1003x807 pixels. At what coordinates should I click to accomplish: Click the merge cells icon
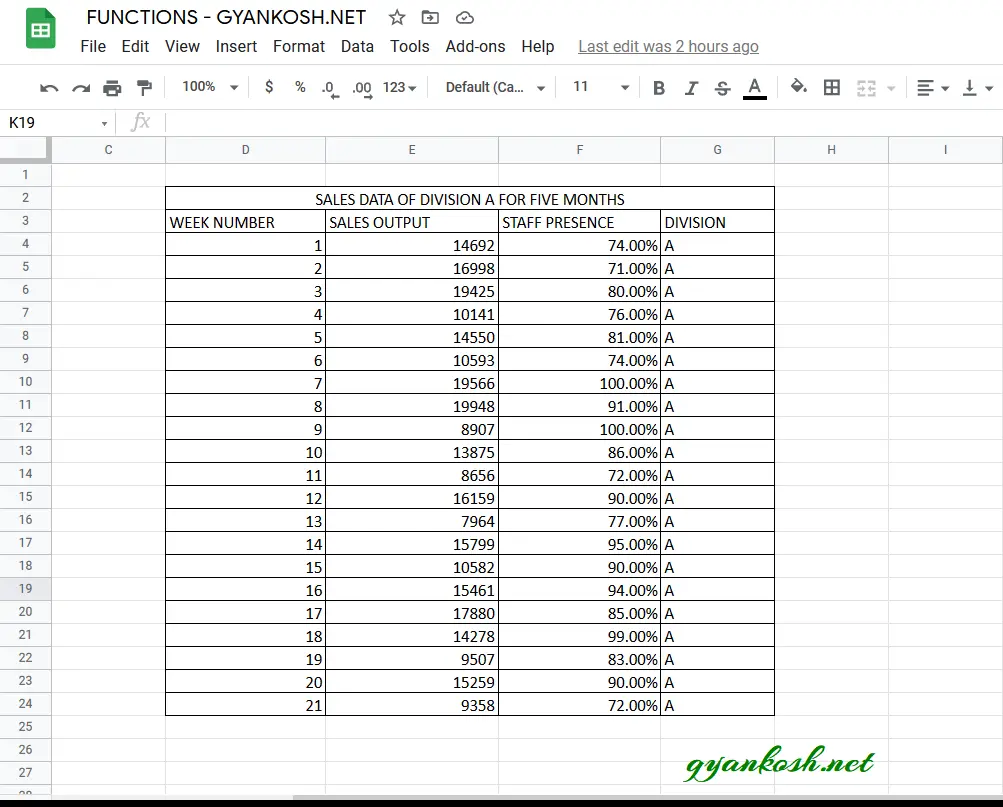866,88
